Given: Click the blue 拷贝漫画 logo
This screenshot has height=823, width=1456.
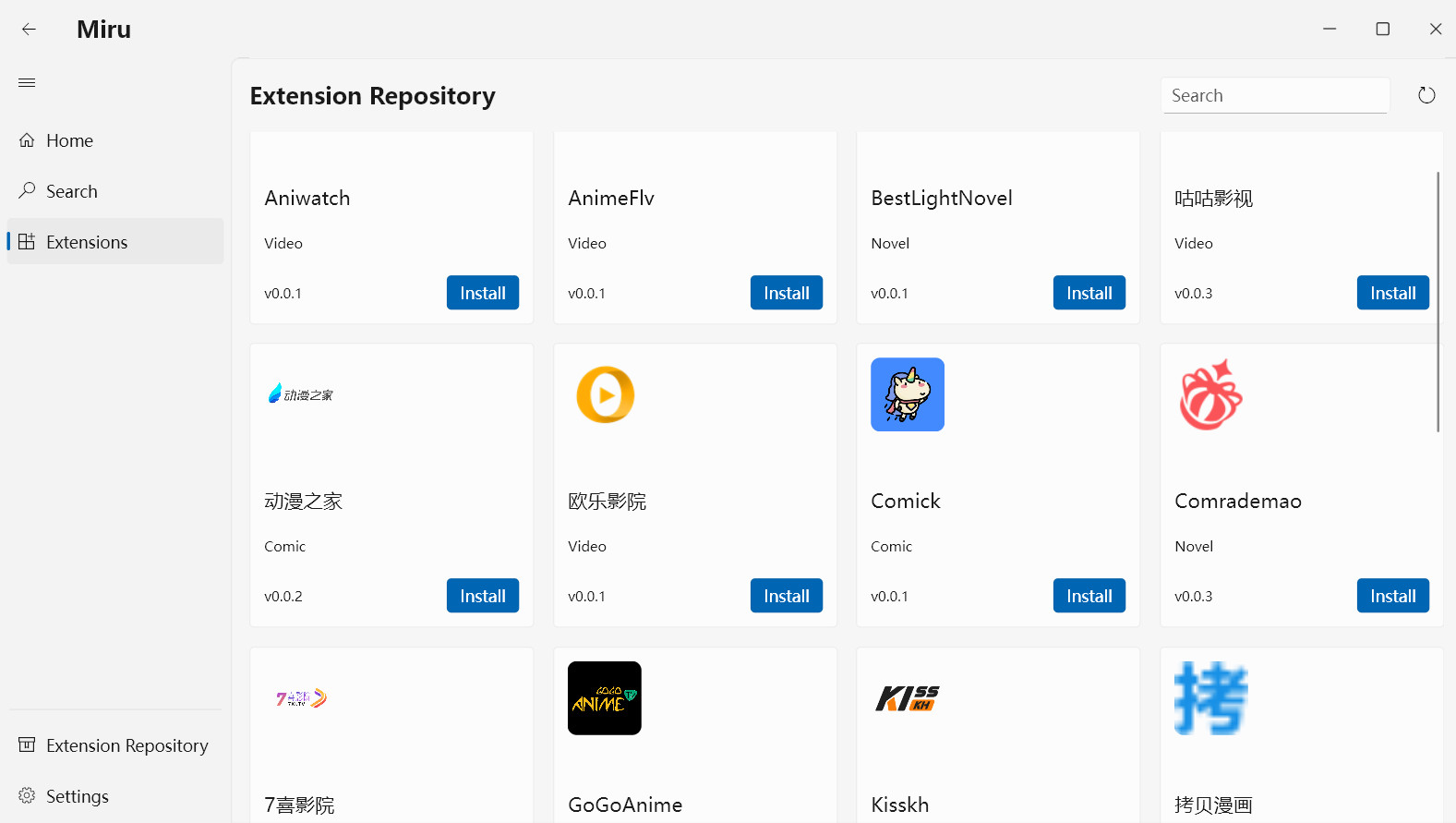Looking at the screenshot, I should [1210, 698].
